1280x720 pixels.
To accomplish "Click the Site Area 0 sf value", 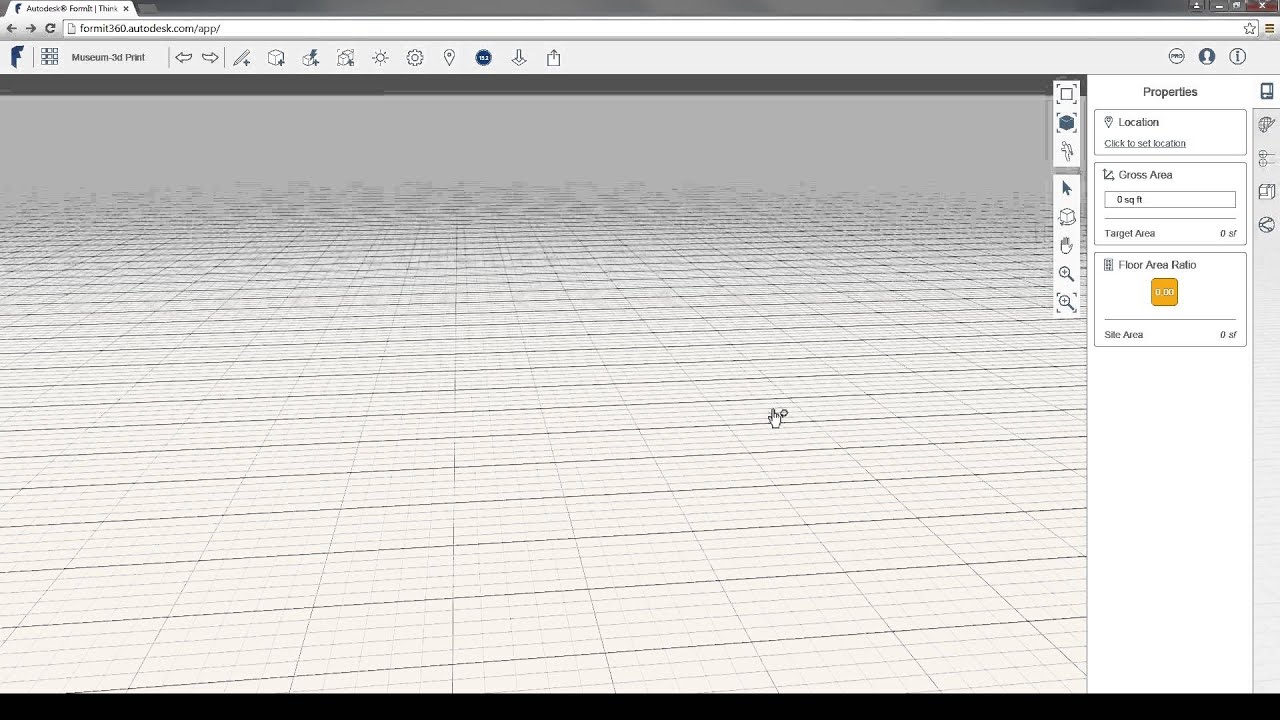I will tap(1228, 335).
